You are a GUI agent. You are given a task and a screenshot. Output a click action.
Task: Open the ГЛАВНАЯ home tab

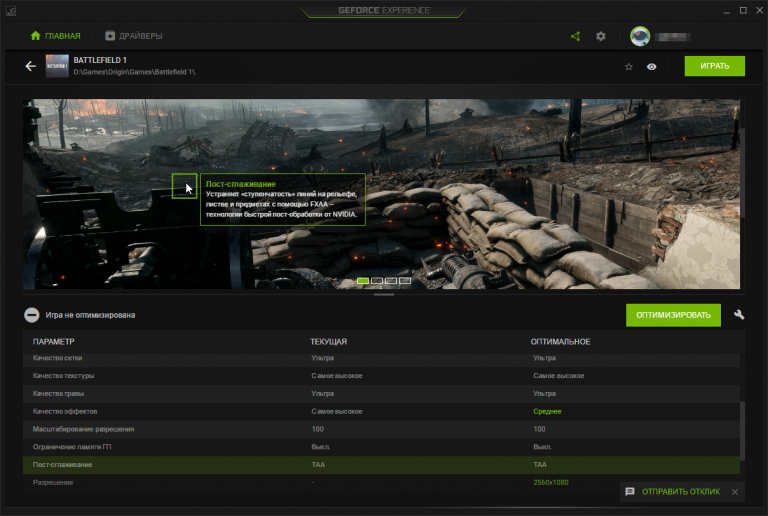point(55,36)
